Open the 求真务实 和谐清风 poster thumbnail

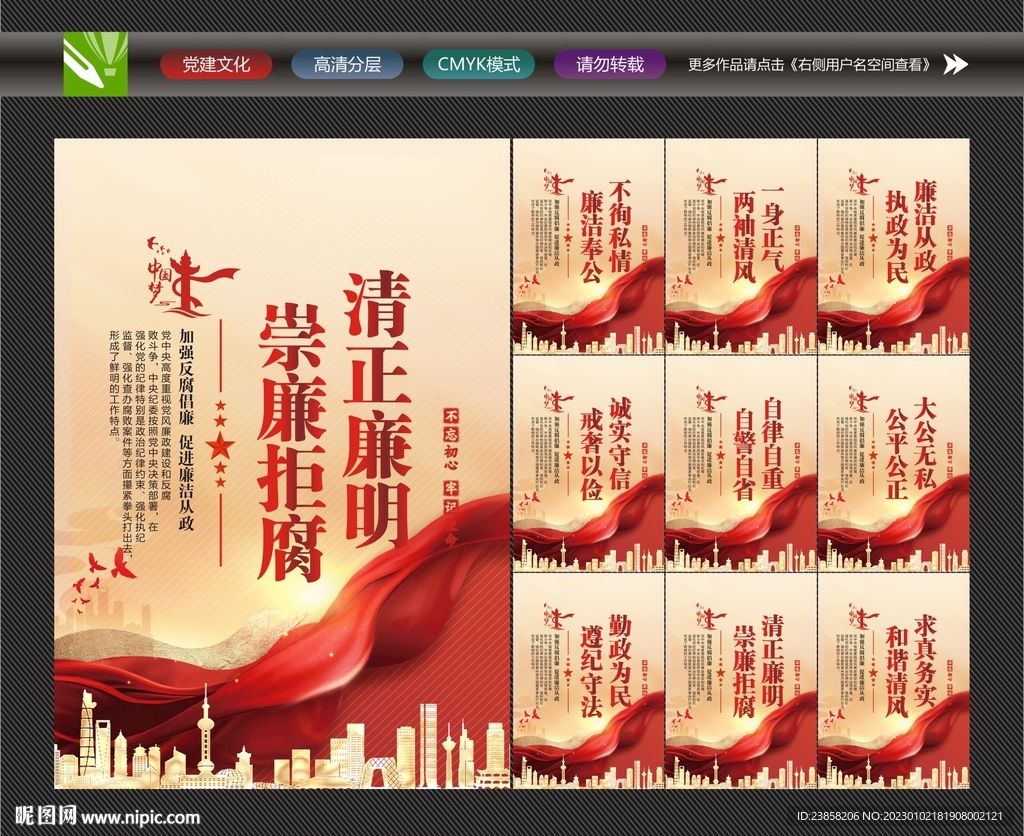(x=893, y=681)
